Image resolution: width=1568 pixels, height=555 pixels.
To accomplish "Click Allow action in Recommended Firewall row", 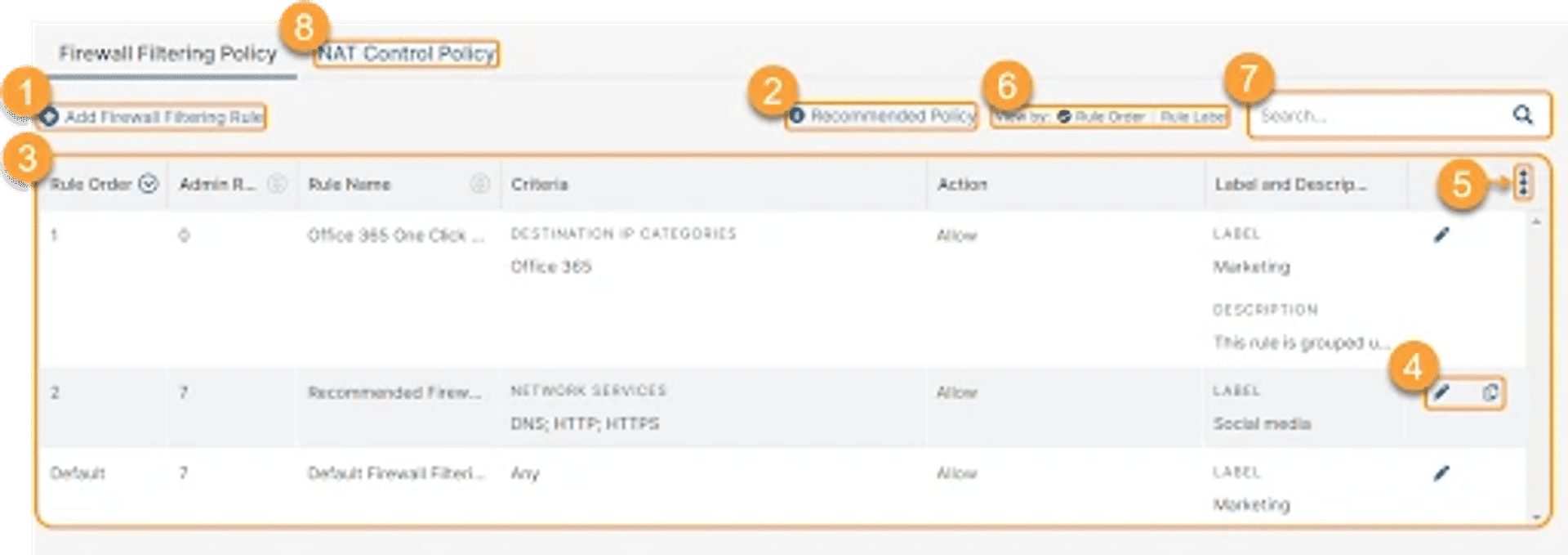I will click(x=956, y=392).
